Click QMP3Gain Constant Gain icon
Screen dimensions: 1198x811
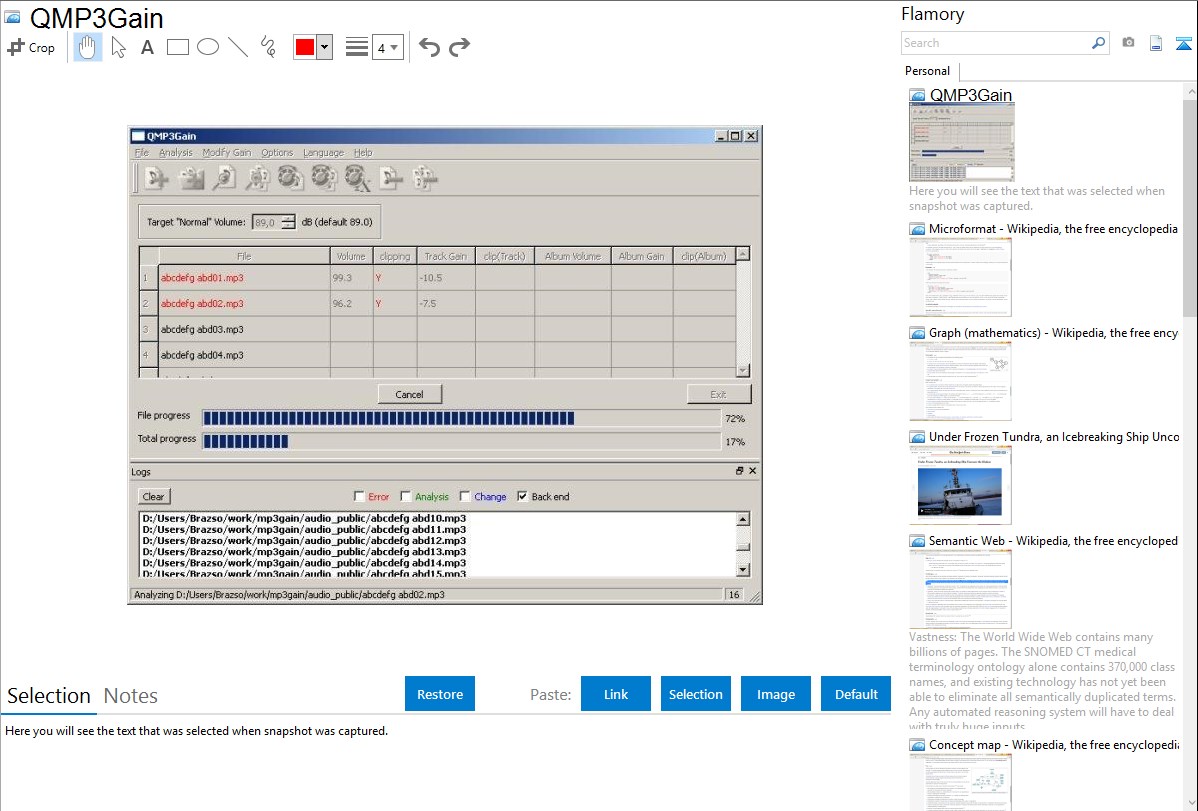point(358,179)
